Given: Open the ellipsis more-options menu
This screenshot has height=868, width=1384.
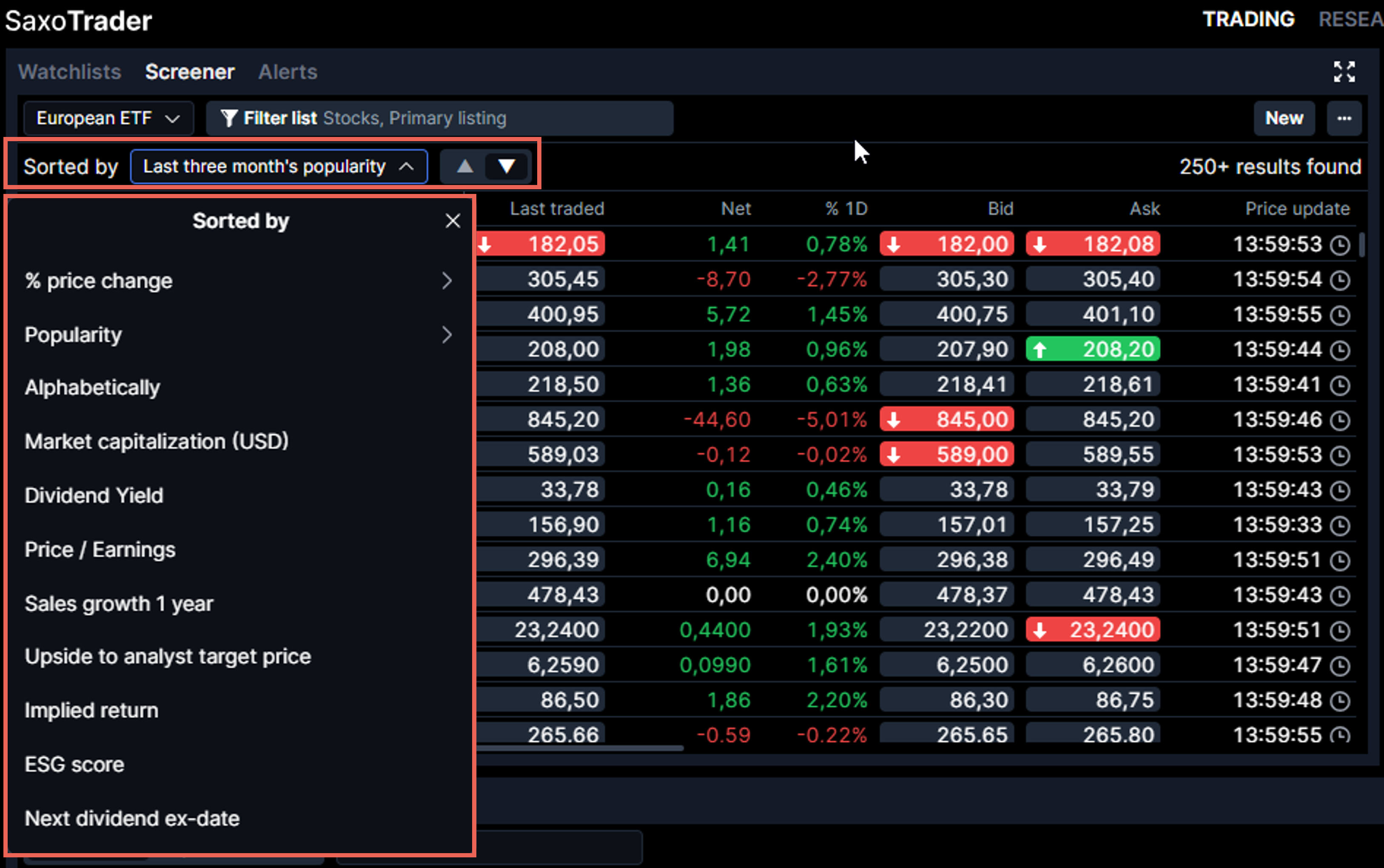Looking at the screenshot, I should [1344, 118].
